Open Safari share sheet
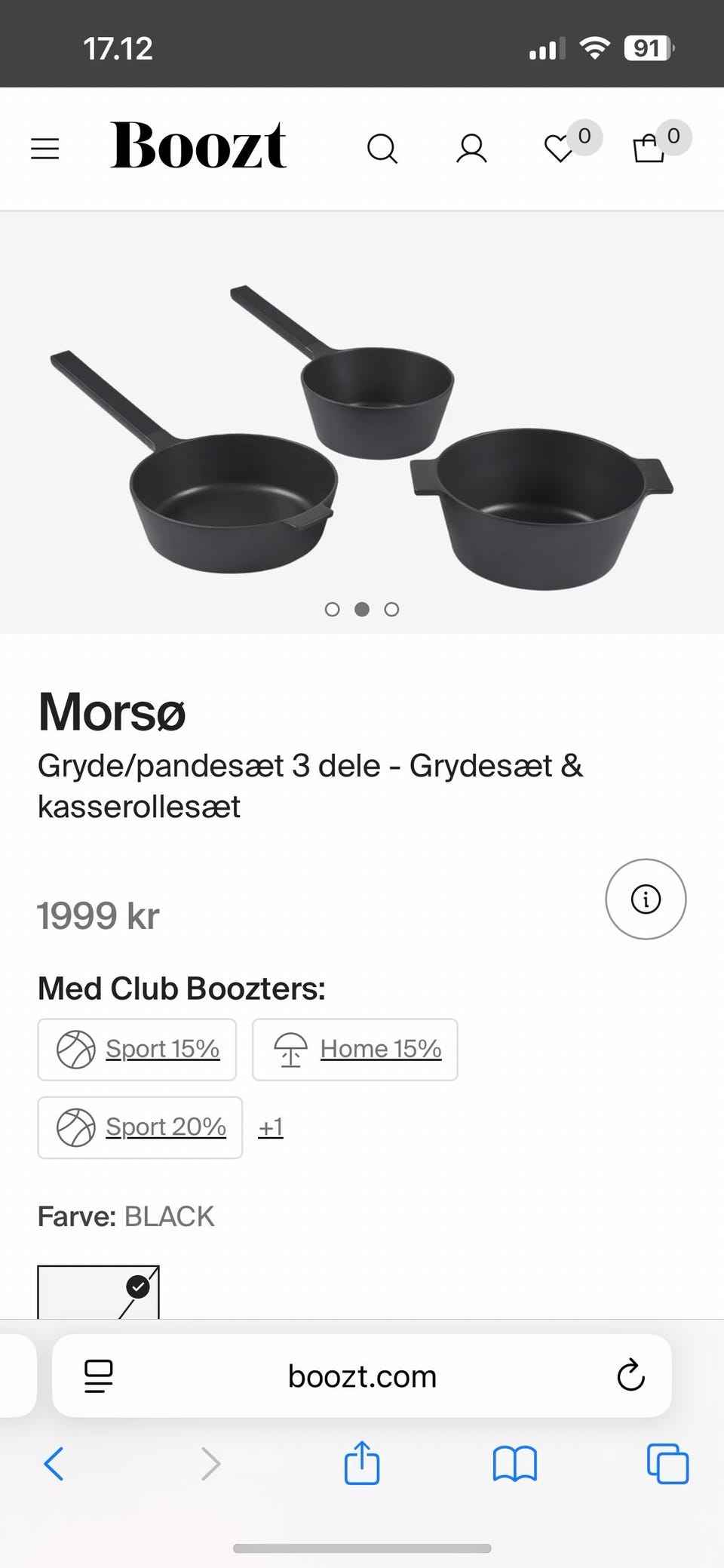The image size is (724, 1568). (362, 1463)
